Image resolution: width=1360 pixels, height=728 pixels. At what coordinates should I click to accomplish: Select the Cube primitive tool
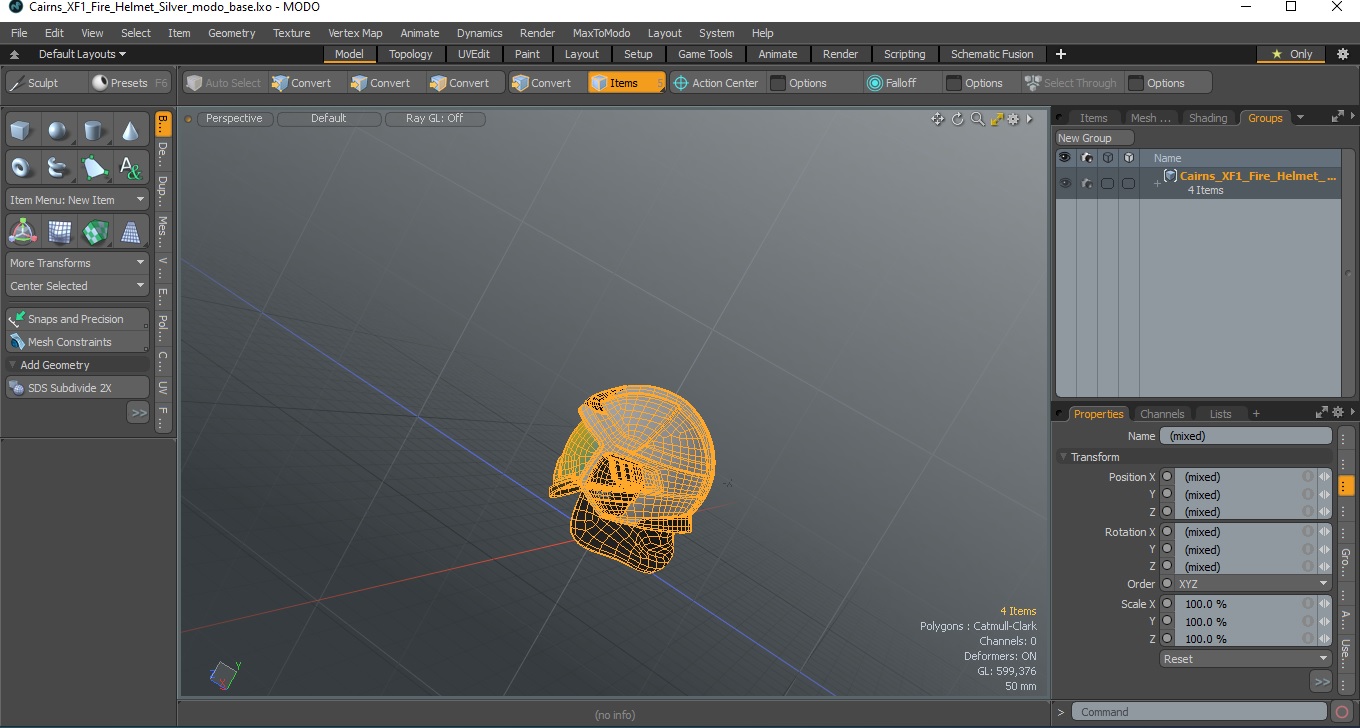coord(23,131)
